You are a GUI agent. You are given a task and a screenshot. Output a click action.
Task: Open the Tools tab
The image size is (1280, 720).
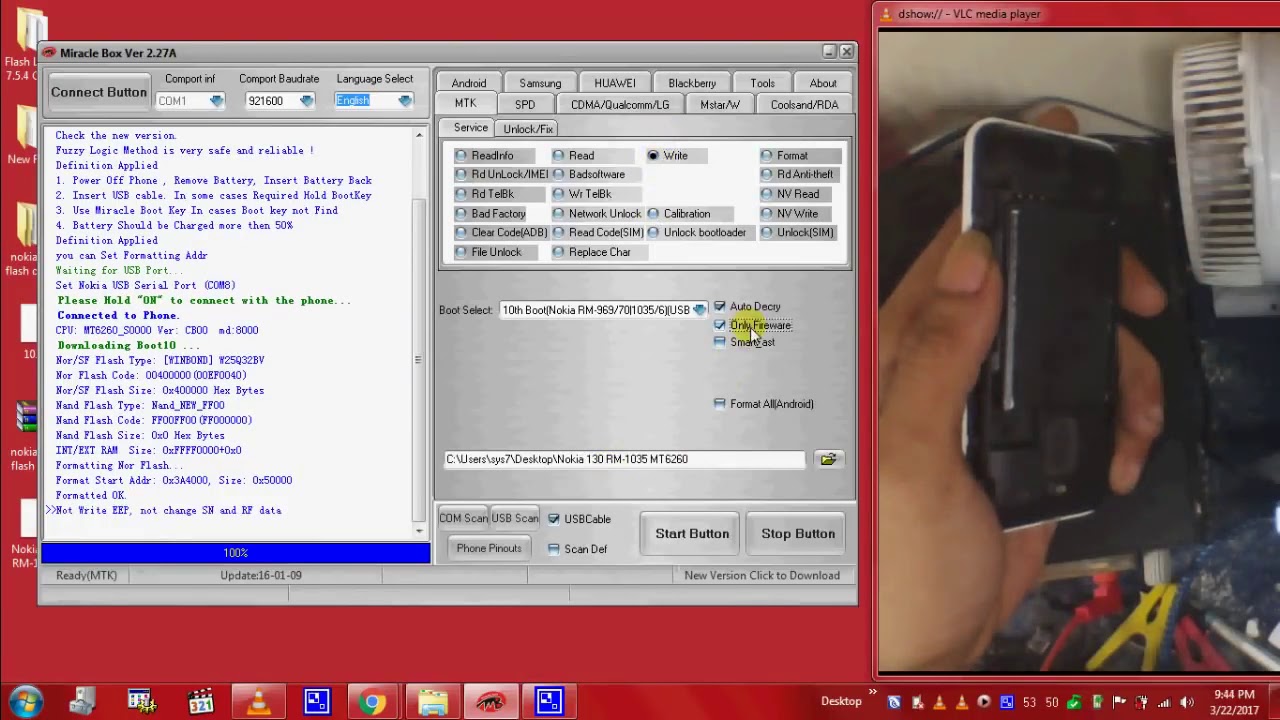[x=762, y=83]
